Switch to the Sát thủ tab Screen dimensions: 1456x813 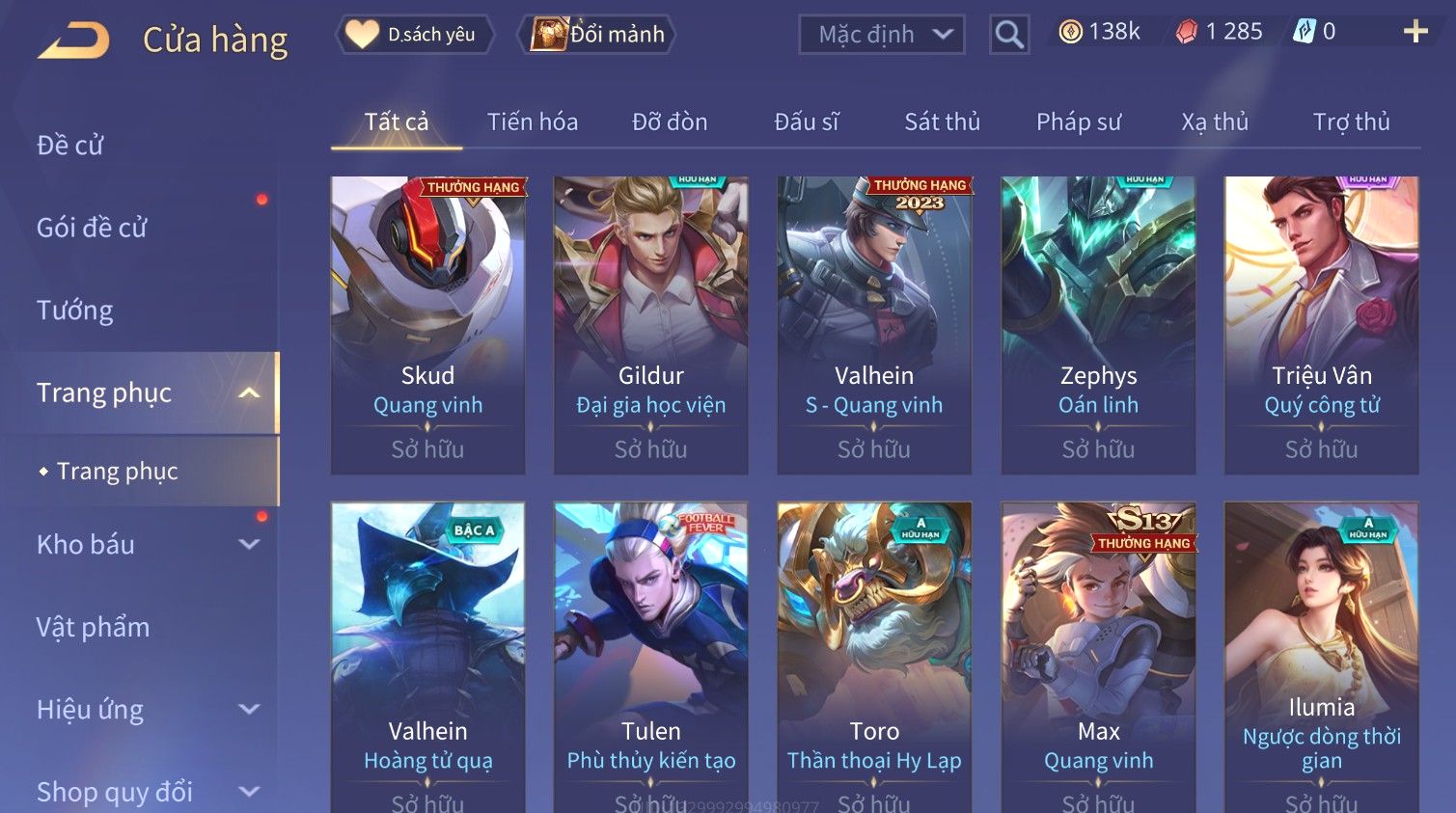coord(942,122)
